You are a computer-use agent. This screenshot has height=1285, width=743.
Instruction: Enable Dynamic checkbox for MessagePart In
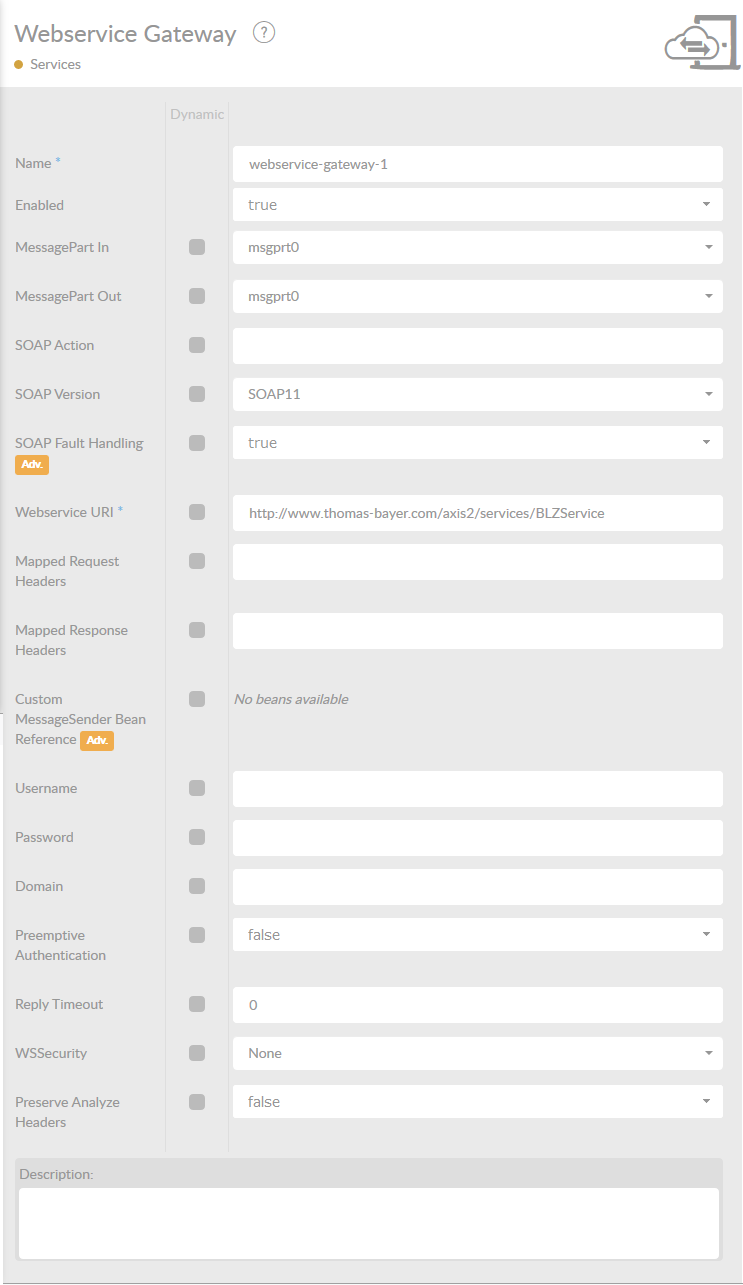[197, 247]
